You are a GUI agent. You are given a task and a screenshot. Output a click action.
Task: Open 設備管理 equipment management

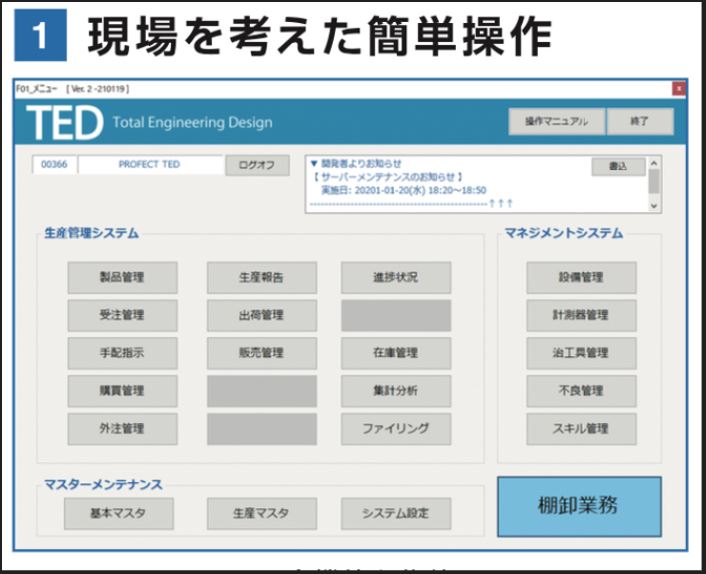(581, 277)
